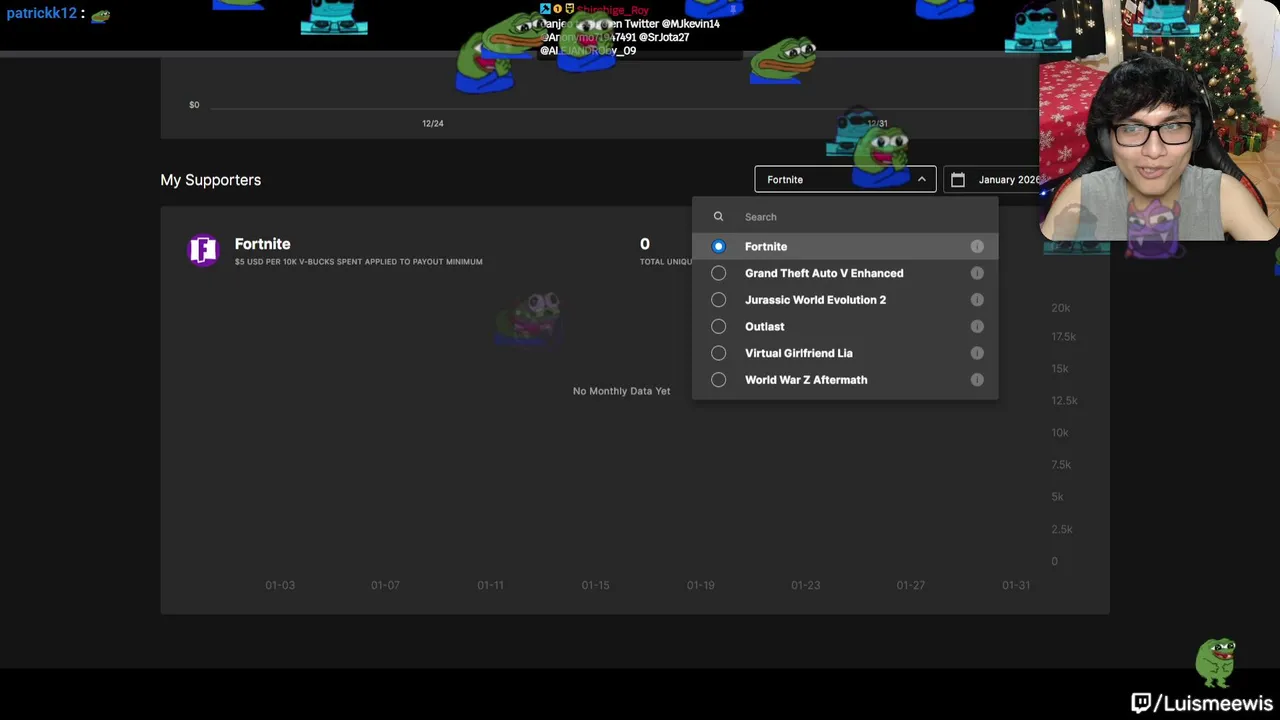The image size is (1280, 720).
Task: Click the V-Bucks payout minimum subtitle
Action: tap(358, 262)
